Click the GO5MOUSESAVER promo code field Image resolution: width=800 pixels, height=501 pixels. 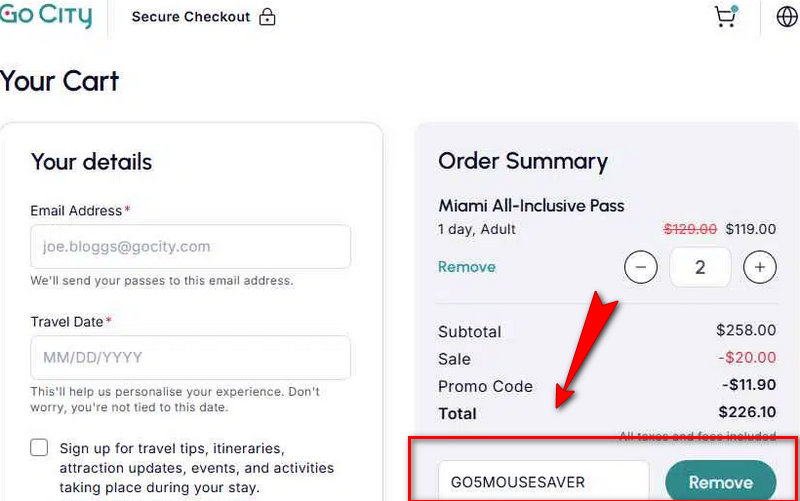pyautogui.click(x=543, y=482)
